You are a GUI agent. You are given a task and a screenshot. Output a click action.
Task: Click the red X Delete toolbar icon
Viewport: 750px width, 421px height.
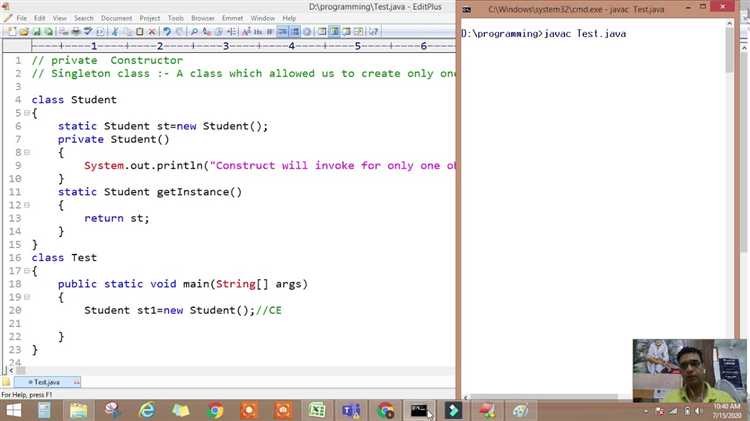tap(152, 32)
